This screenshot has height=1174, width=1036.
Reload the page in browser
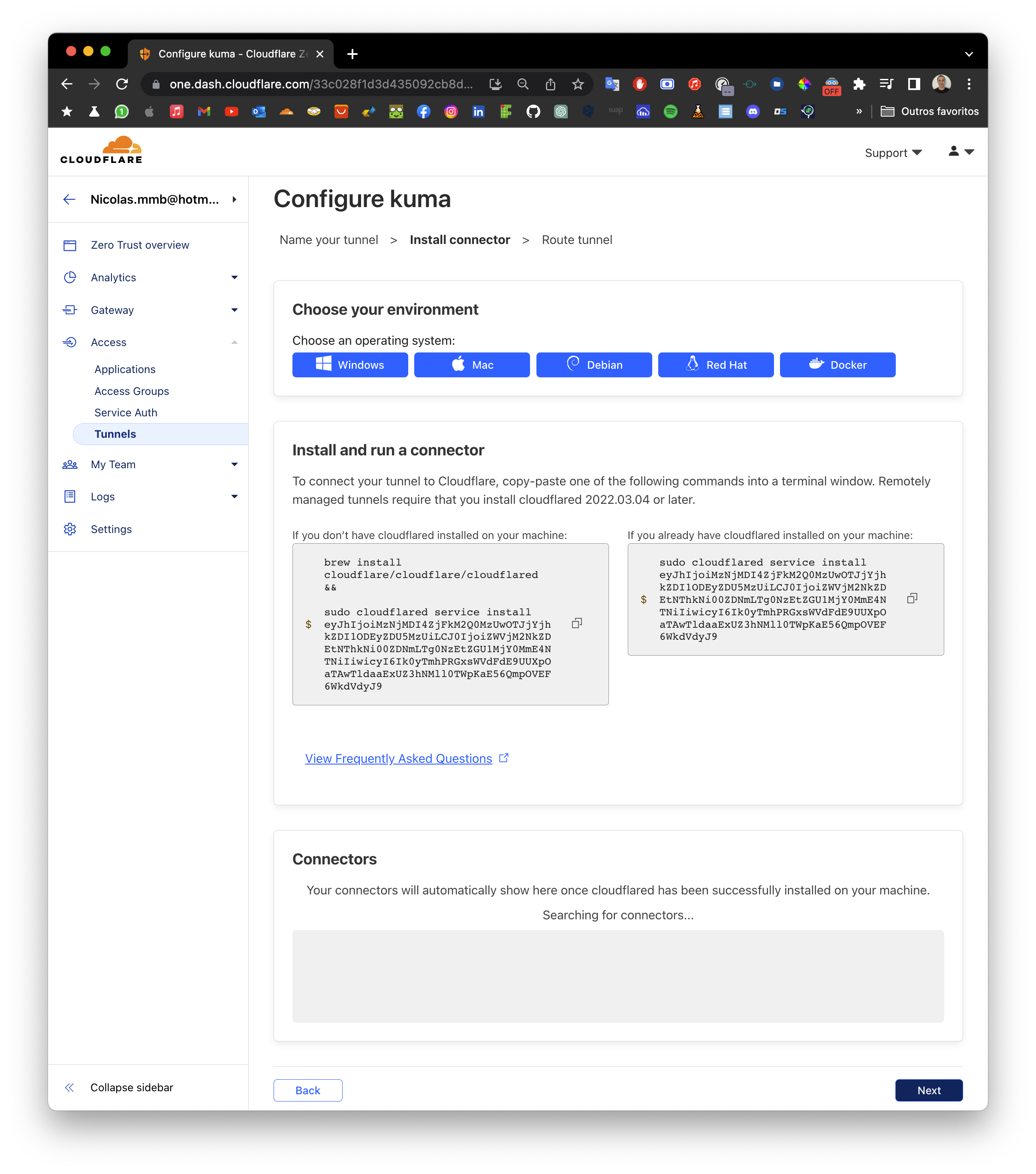click(x=122, y=84)
